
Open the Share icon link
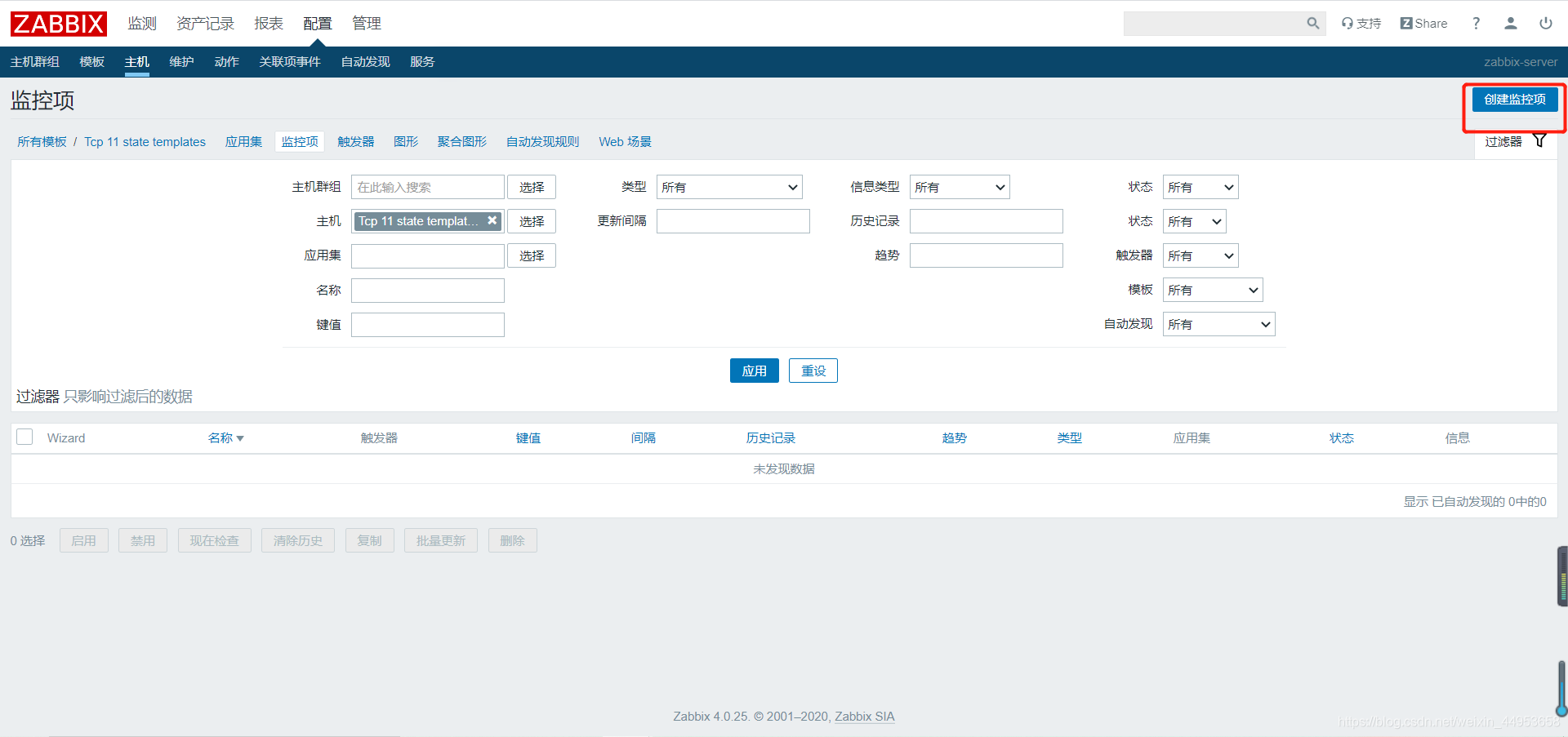click(1423, 24)
